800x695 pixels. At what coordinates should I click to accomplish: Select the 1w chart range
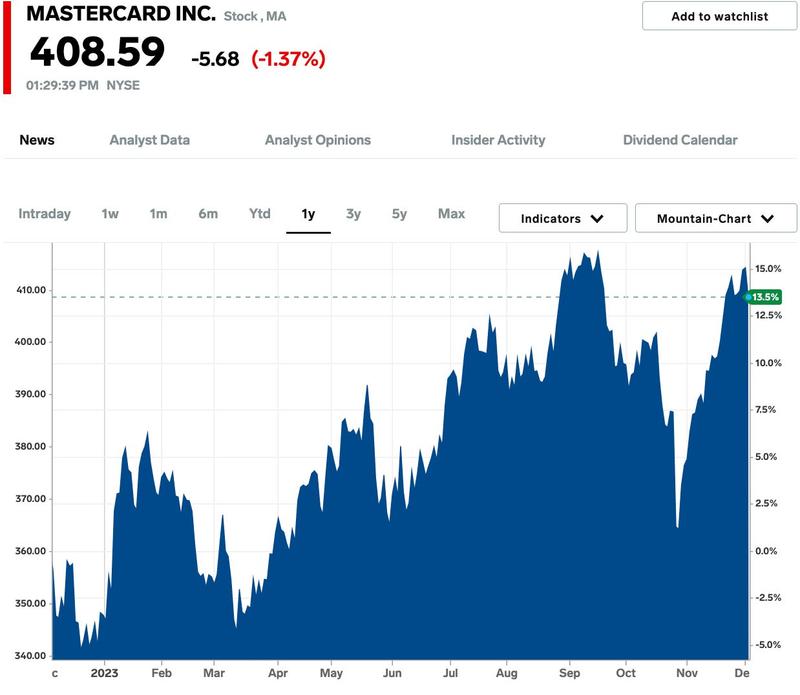pos(110,214)
